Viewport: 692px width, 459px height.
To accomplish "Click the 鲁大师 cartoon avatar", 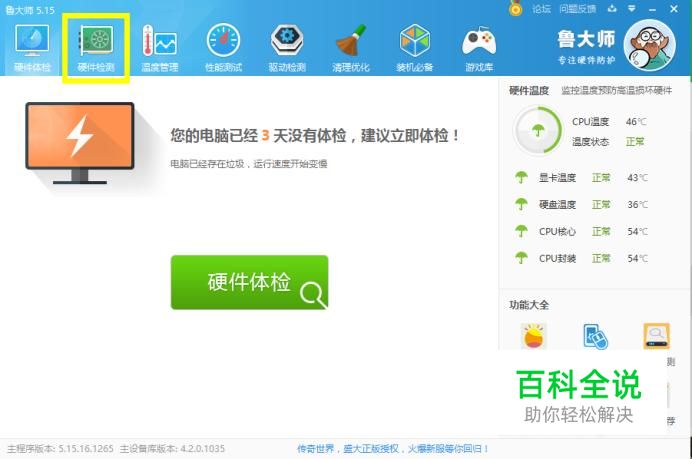I will click(650, 45).
